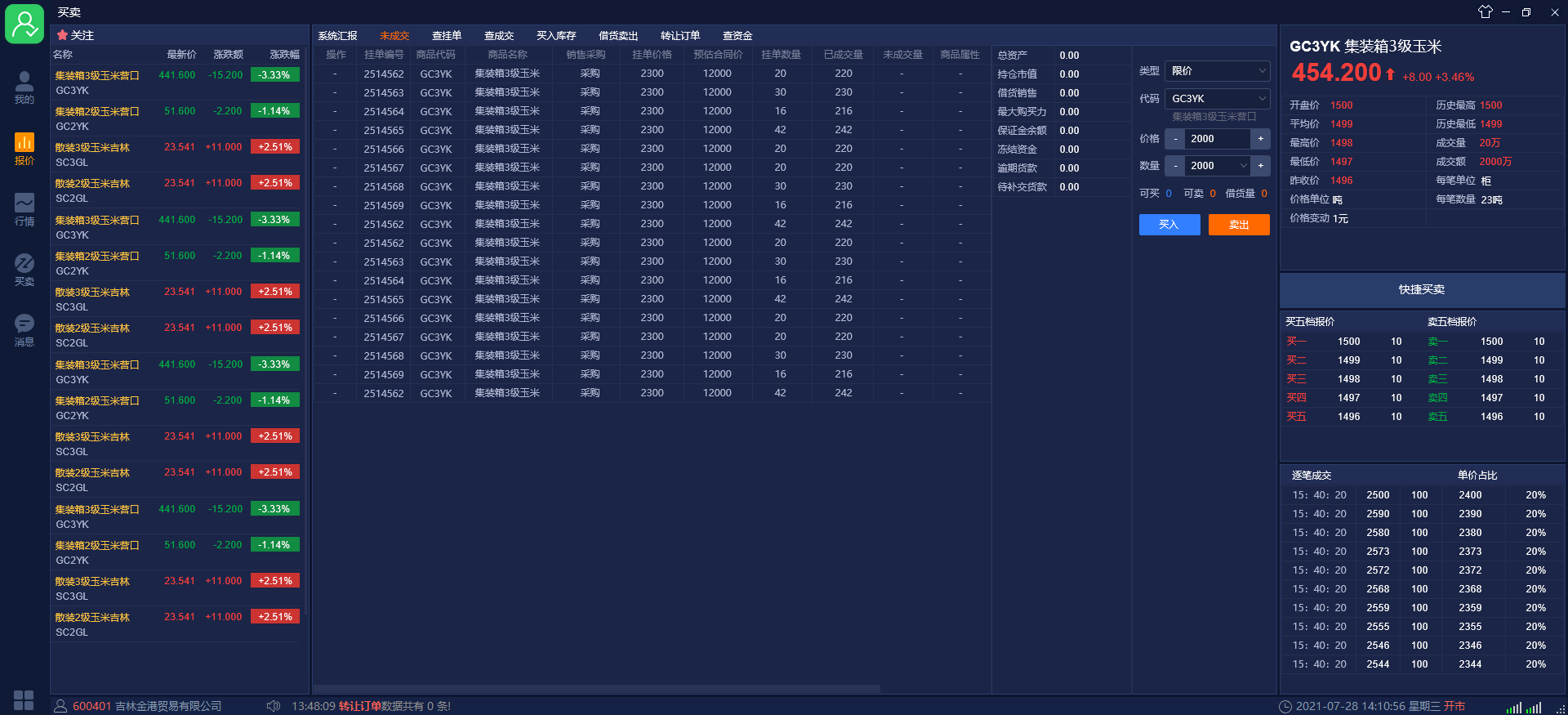1568x715 pixels.
Task: Increase 价格 with plus stepper
Action: coord(1260,139)
